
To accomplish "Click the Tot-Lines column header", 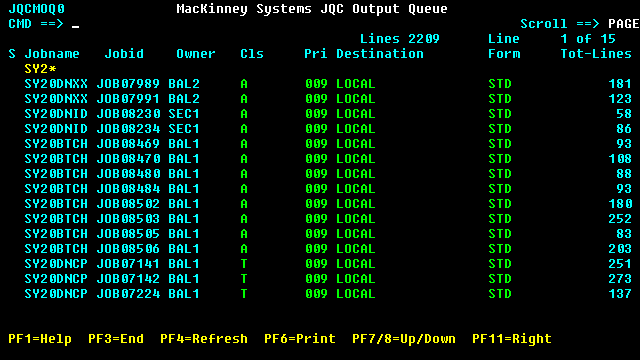I will (596, 54).
